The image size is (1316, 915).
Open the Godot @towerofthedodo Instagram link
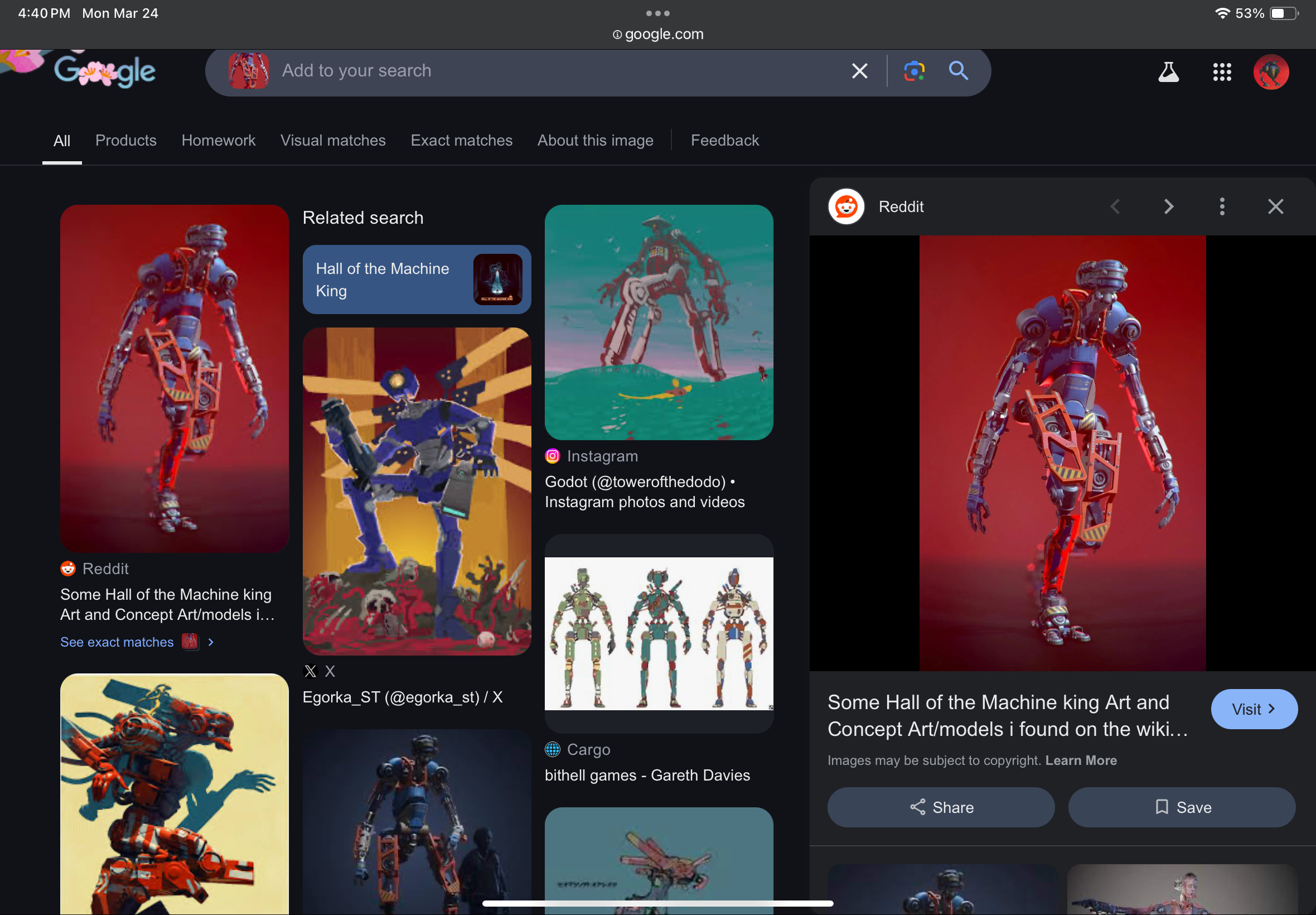(x=645, y=492)
